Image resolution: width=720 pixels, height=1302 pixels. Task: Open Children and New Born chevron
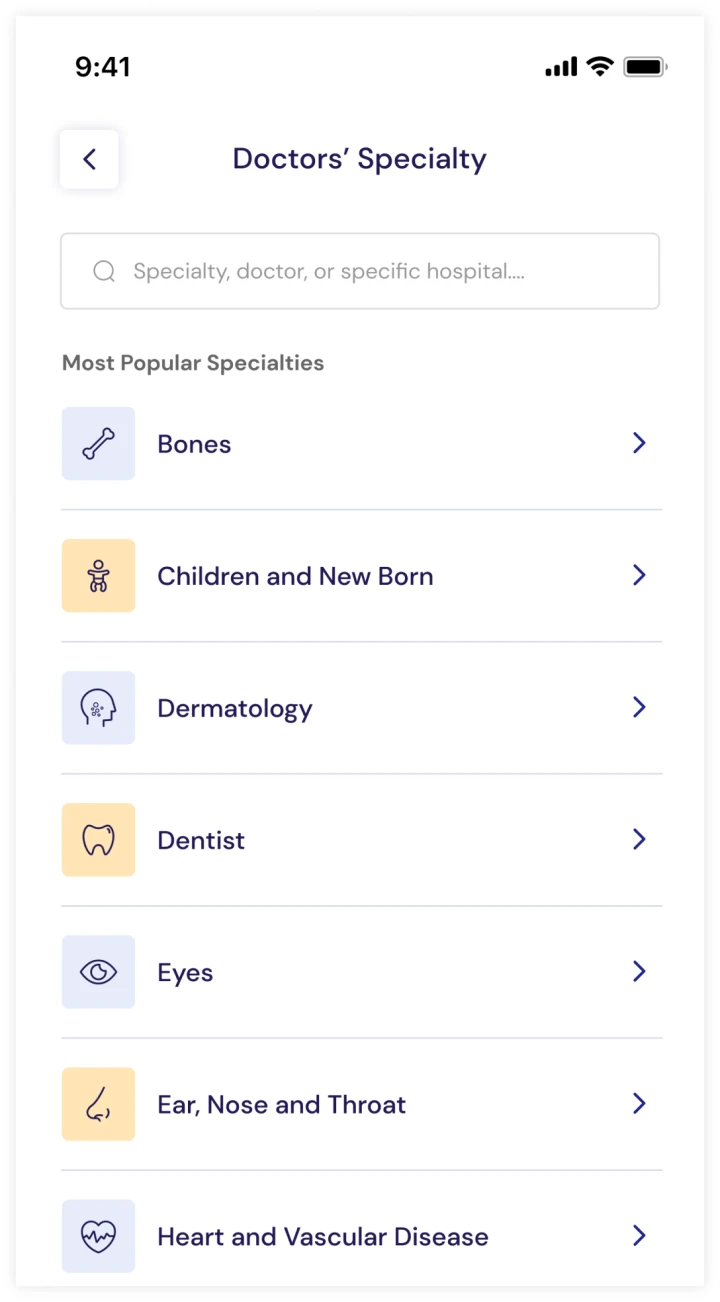coord(640,575)
